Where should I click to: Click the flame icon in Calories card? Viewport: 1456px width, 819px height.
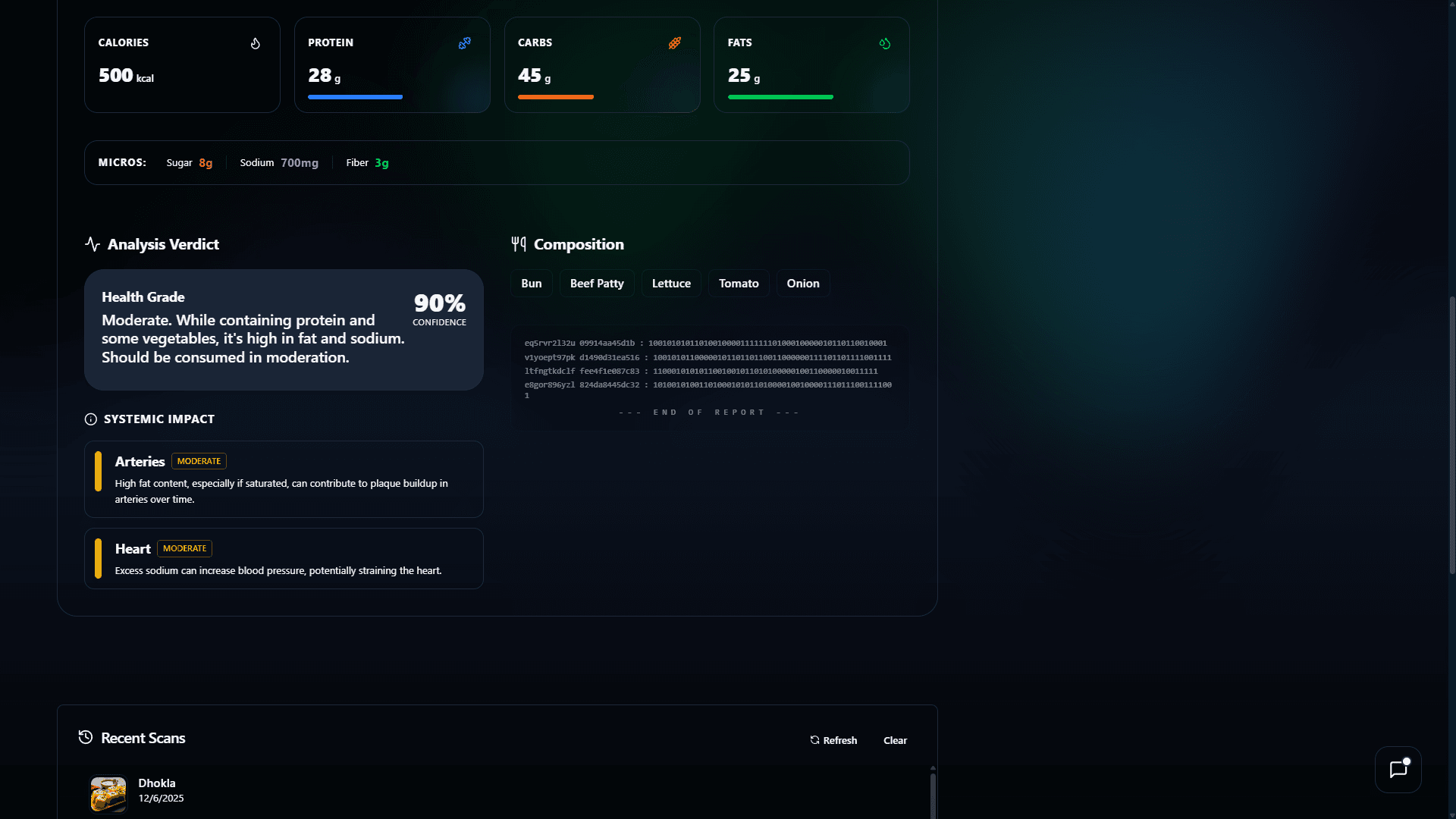coord(256,43)
